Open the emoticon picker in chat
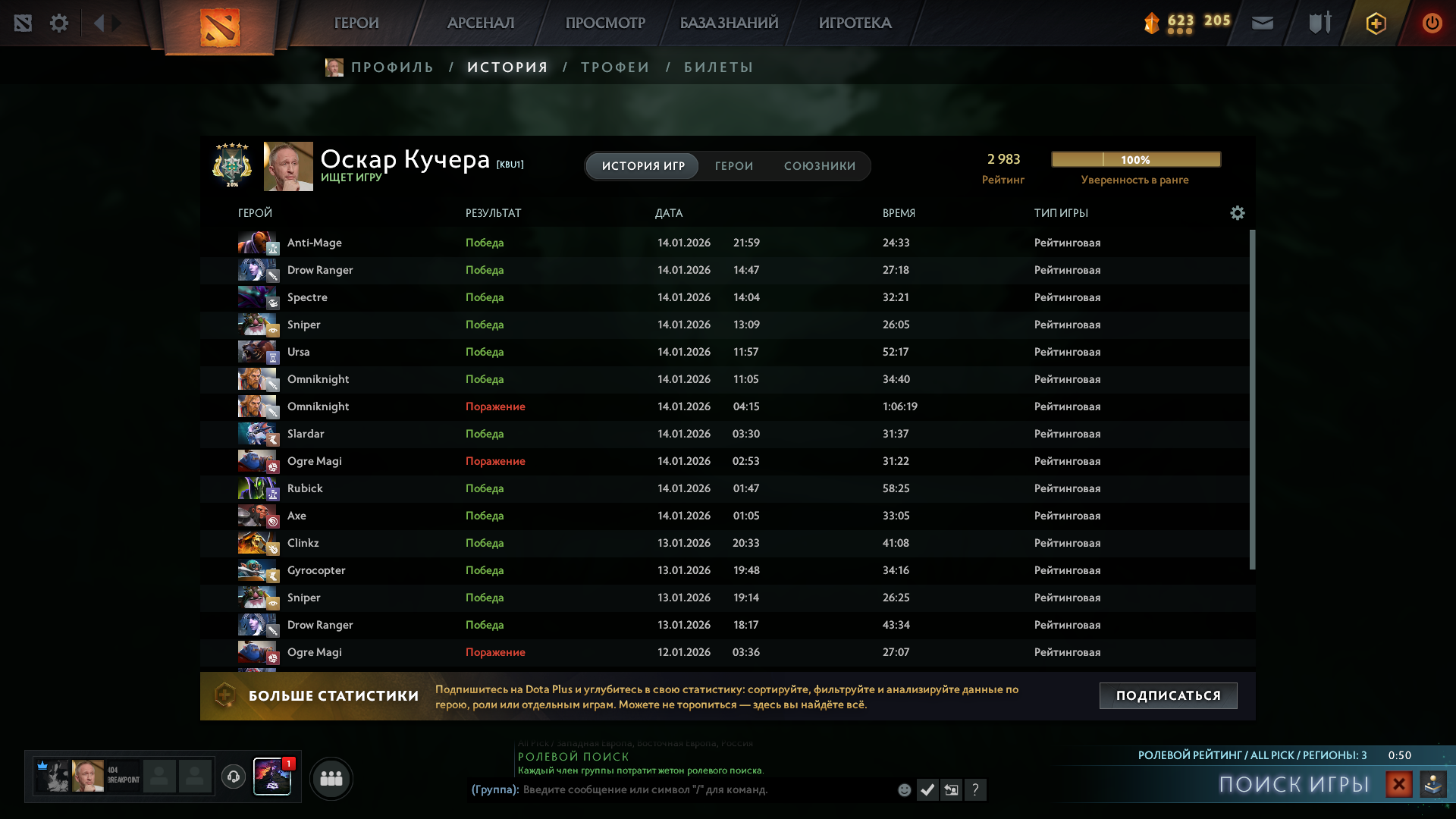Screen dimensions: 1456x819 904,790
